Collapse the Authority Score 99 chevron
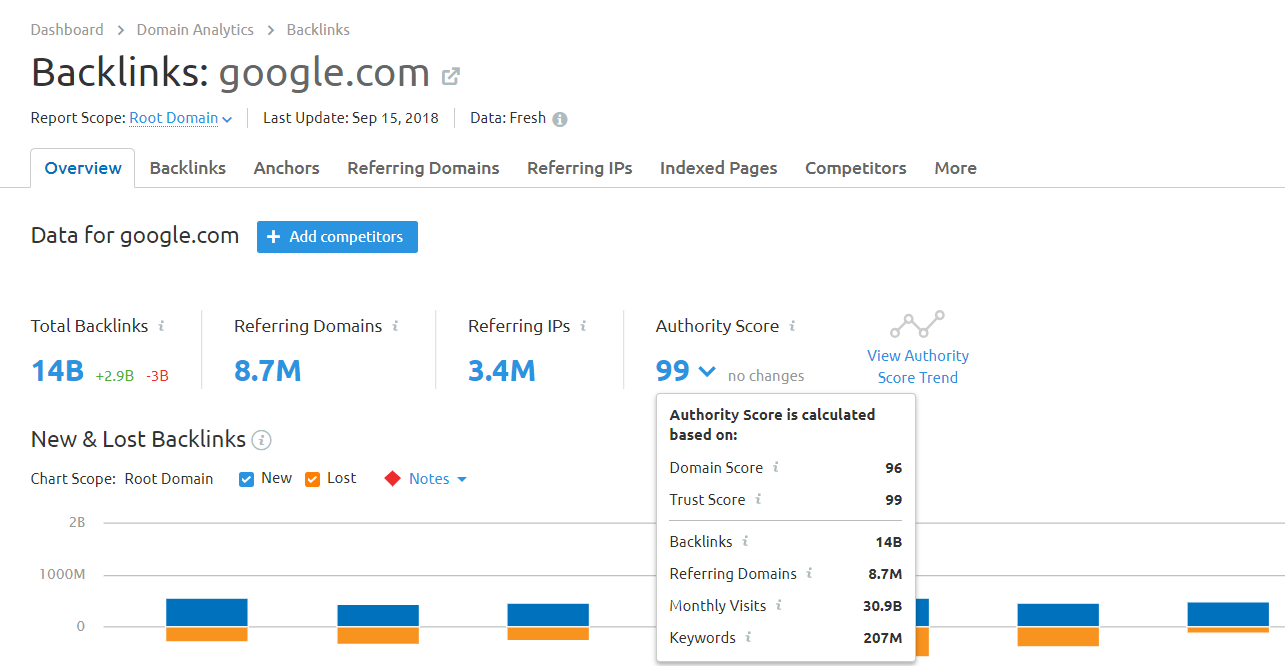 707,372
